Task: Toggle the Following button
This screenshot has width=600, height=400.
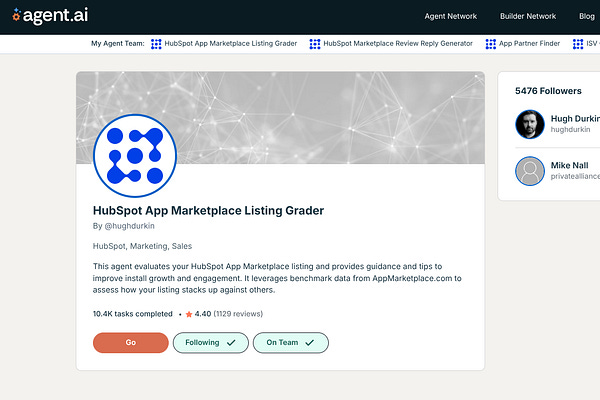Action: 210,343
